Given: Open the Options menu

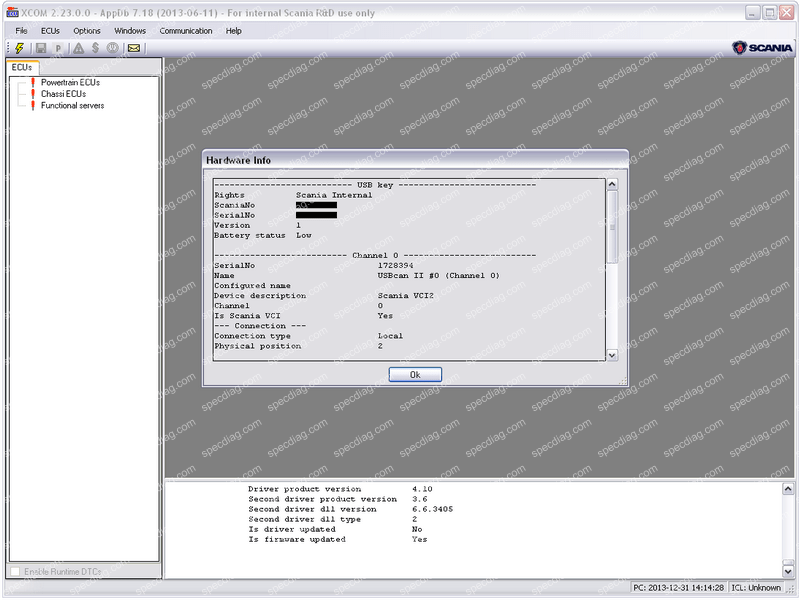Looking at the screenshot, I should point(84,31).
